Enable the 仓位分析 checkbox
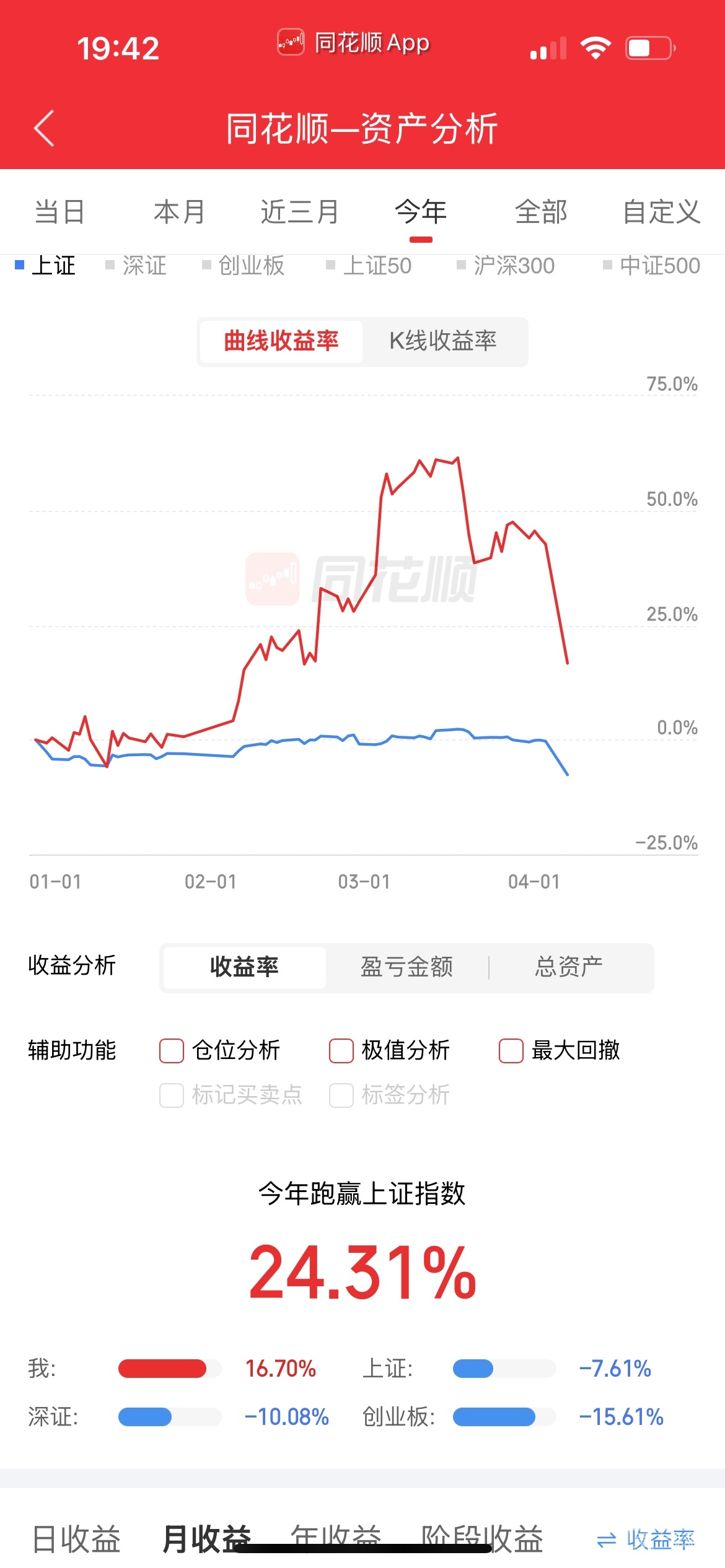 [172, 1050]
